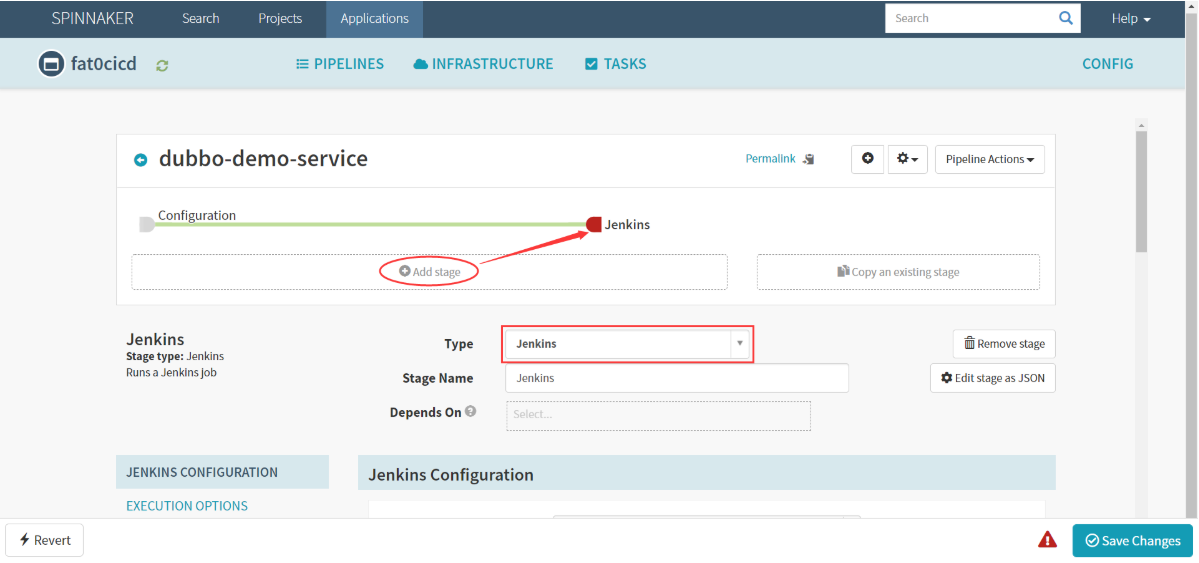Click the Jenkins Configuration header
Image resolution: width=1199 pixels, height=563 pixels.
(x=707, y=474)
